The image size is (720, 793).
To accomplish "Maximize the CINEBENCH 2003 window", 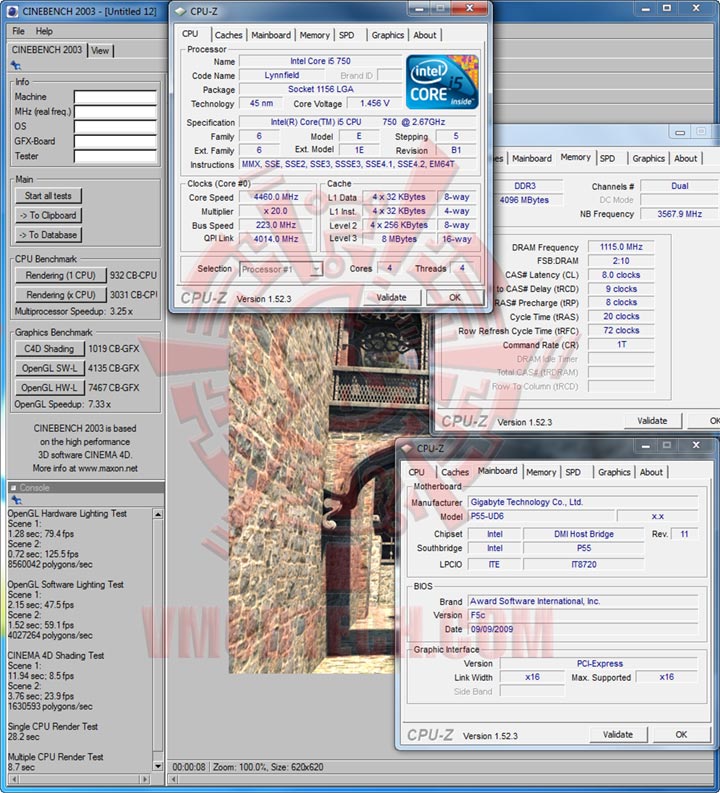I will [667, 9].
